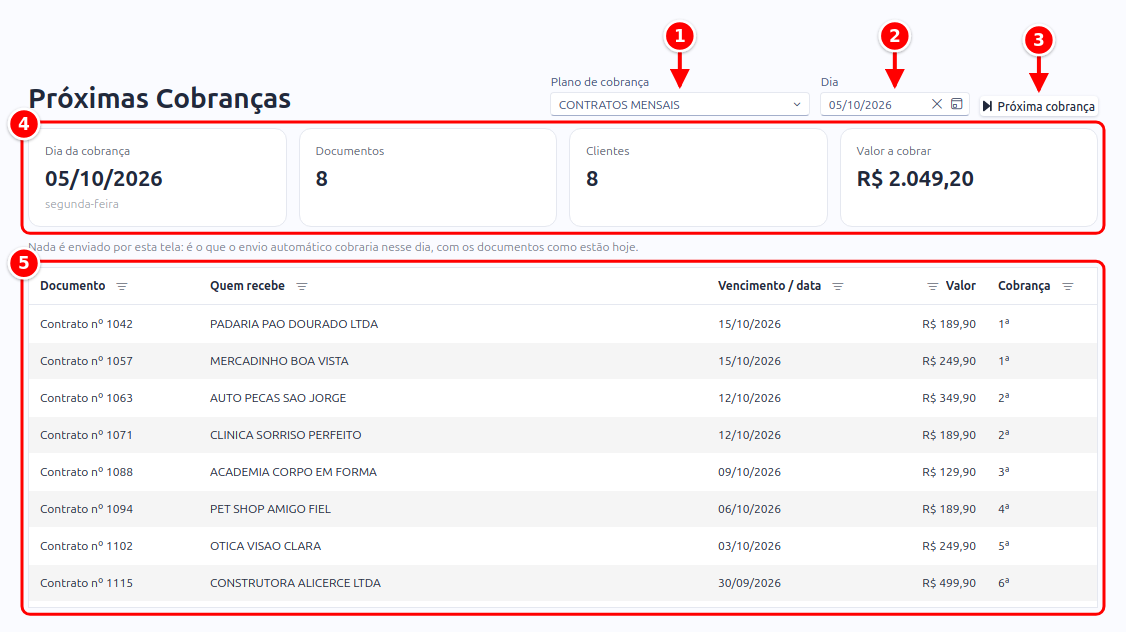This screenshot has height=632, width=1126.
Task: Click value R$ 499,90
Action: (949, 583)
